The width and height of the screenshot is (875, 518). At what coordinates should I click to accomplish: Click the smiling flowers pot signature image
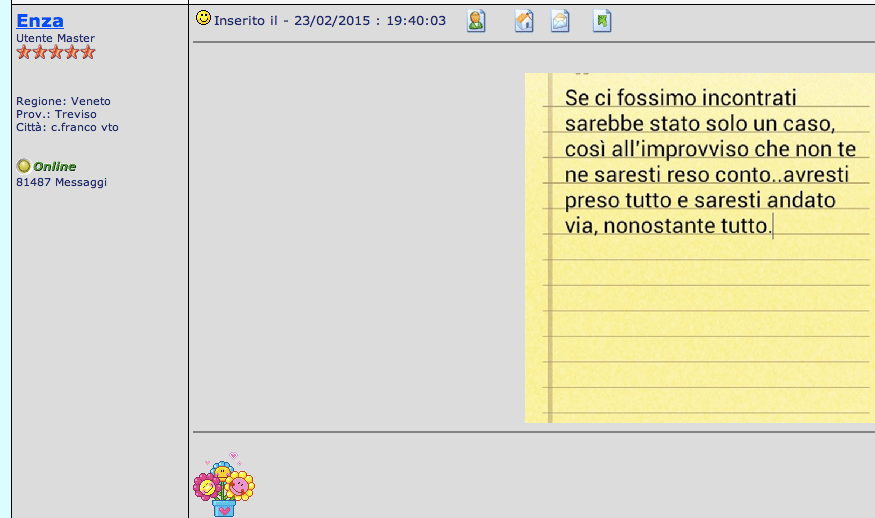click(x=224, y=485)
